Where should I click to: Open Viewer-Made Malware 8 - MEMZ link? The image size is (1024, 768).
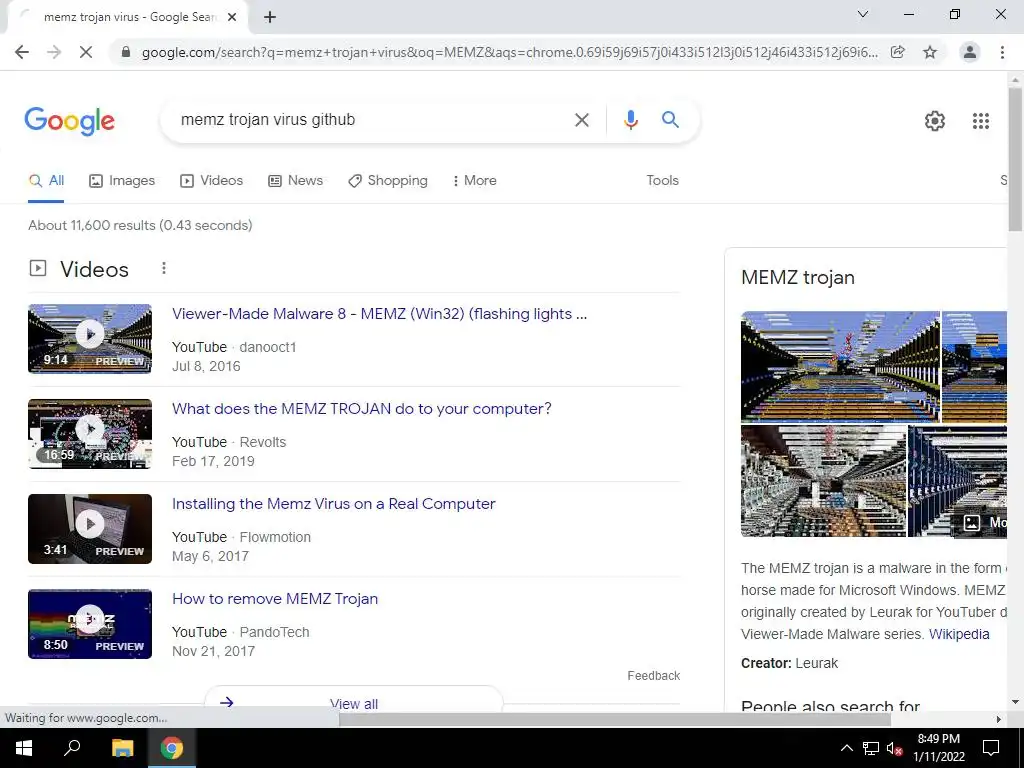[379, 314]
